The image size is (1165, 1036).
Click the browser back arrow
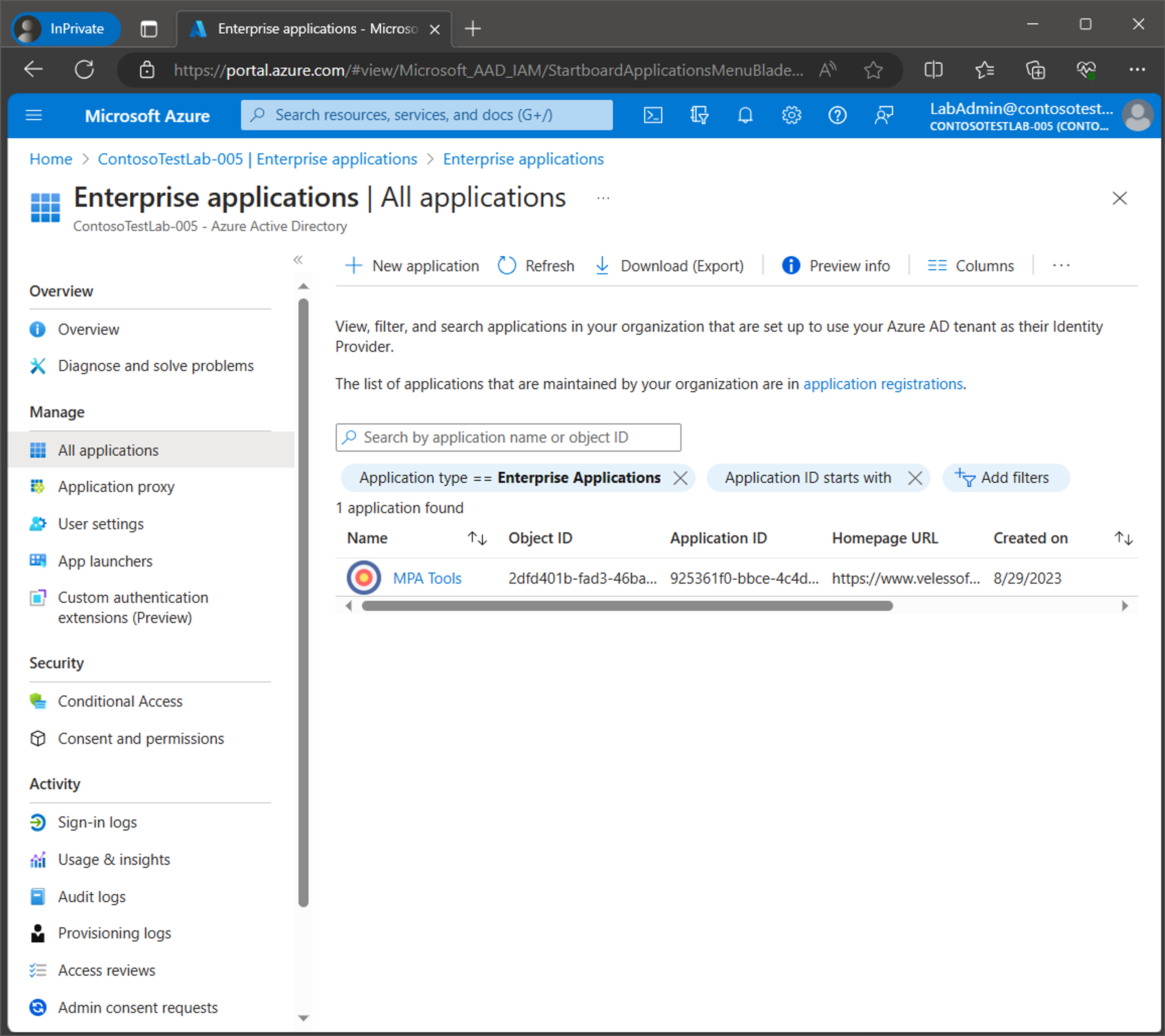34,69
